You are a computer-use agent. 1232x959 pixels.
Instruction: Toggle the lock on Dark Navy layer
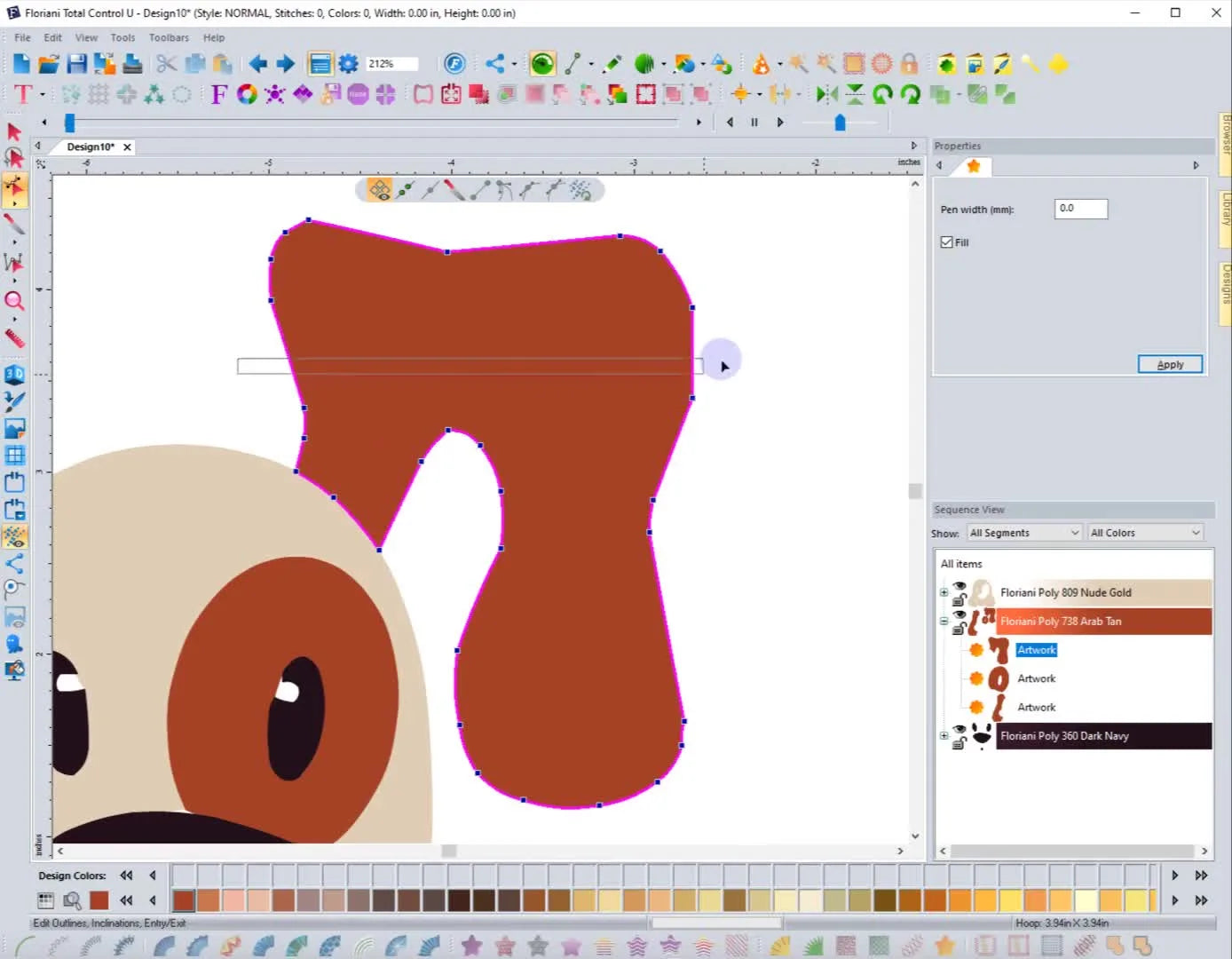(959, 743)
